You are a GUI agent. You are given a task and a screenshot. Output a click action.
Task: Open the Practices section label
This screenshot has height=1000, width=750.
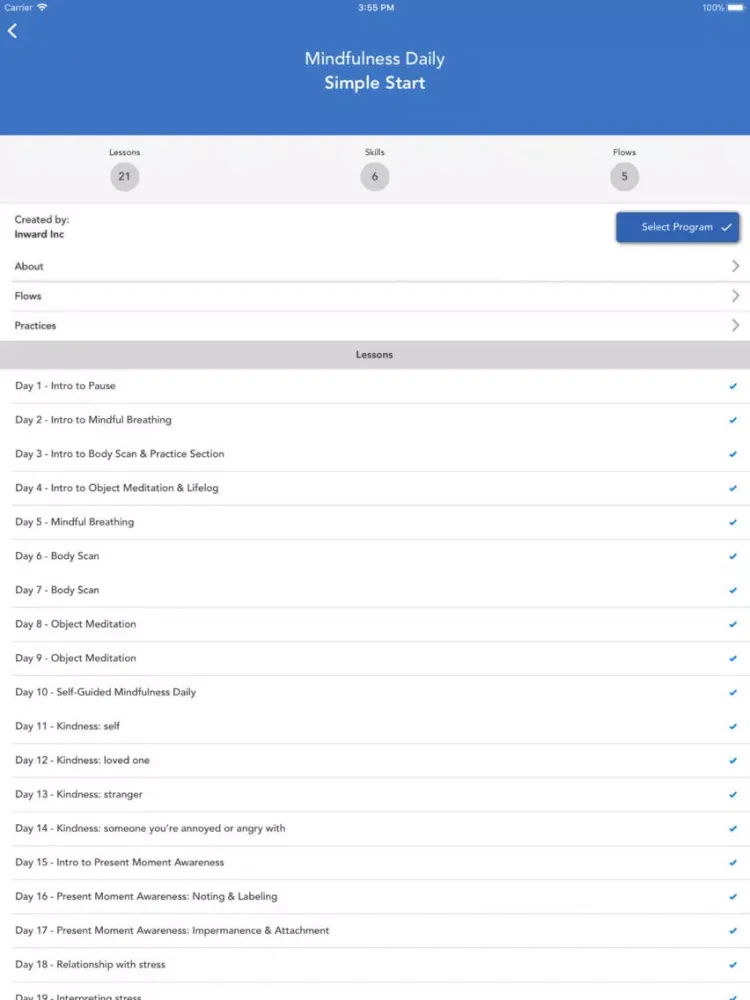35,325
